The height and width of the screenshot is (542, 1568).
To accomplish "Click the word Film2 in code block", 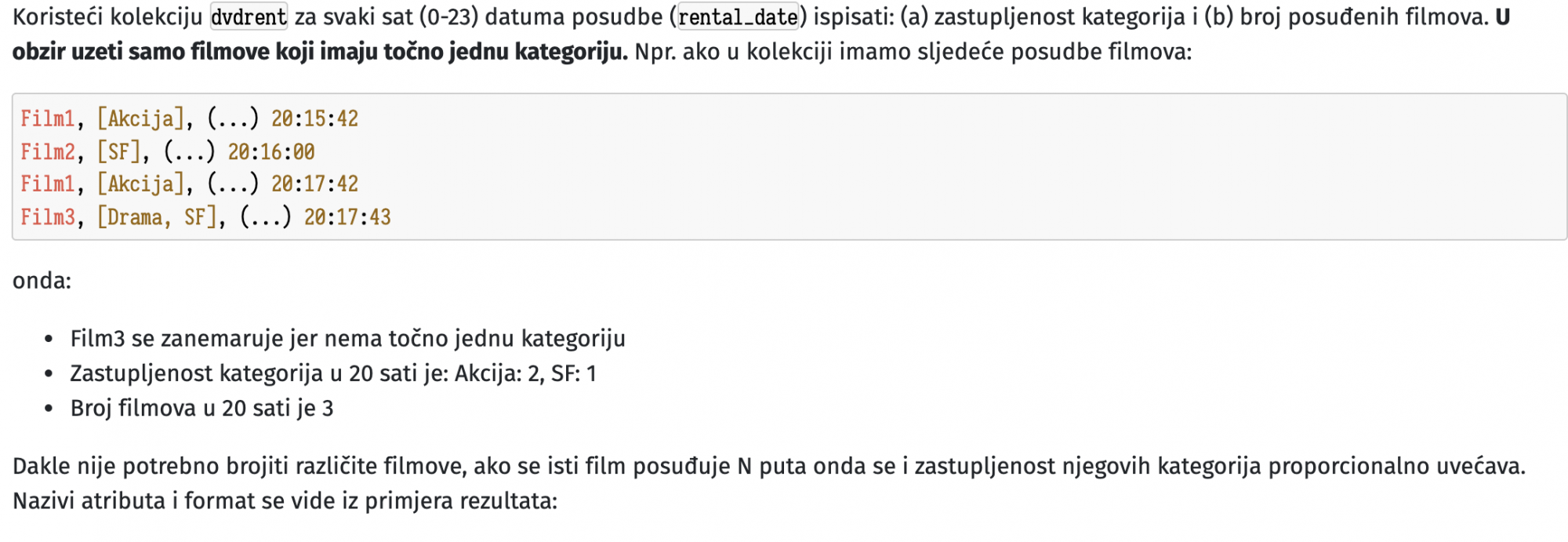I will tap(48, 151).
